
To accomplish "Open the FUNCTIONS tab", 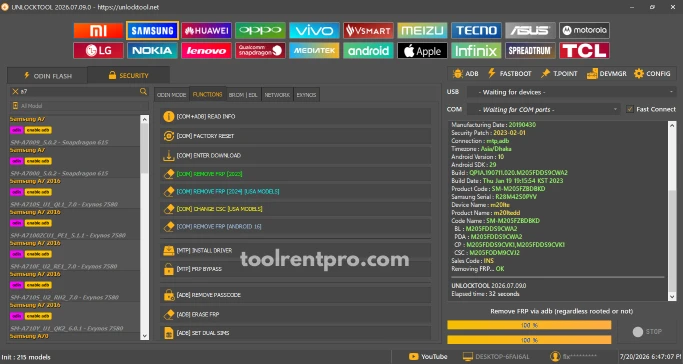I will 207,94.
